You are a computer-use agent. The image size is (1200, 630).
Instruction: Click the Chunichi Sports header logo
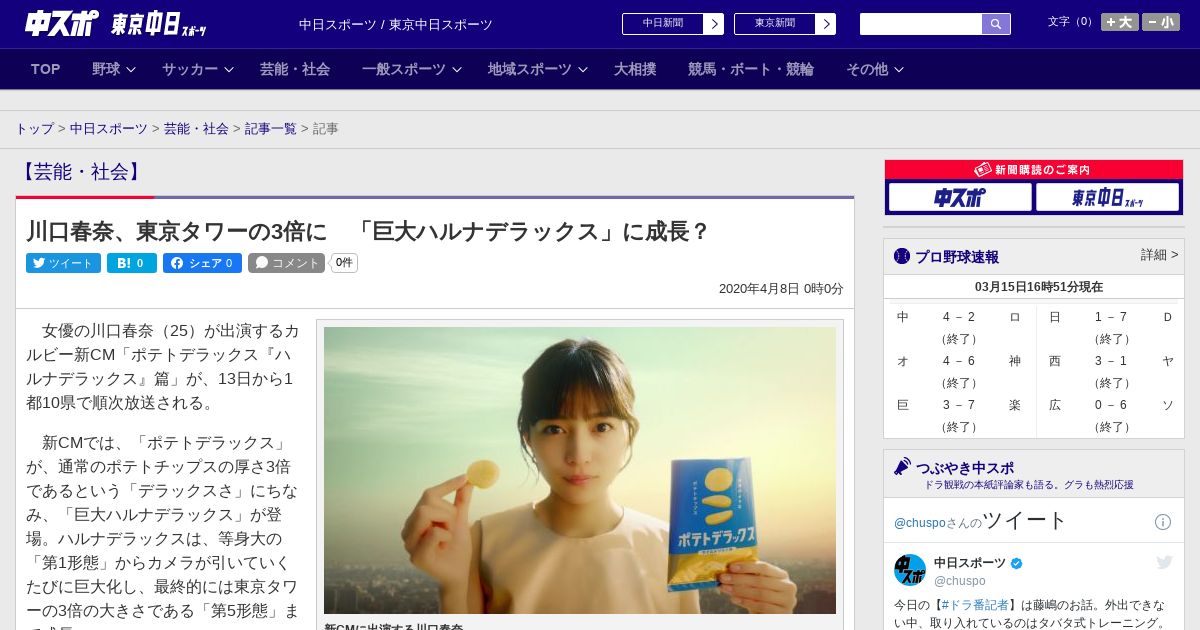61,23
